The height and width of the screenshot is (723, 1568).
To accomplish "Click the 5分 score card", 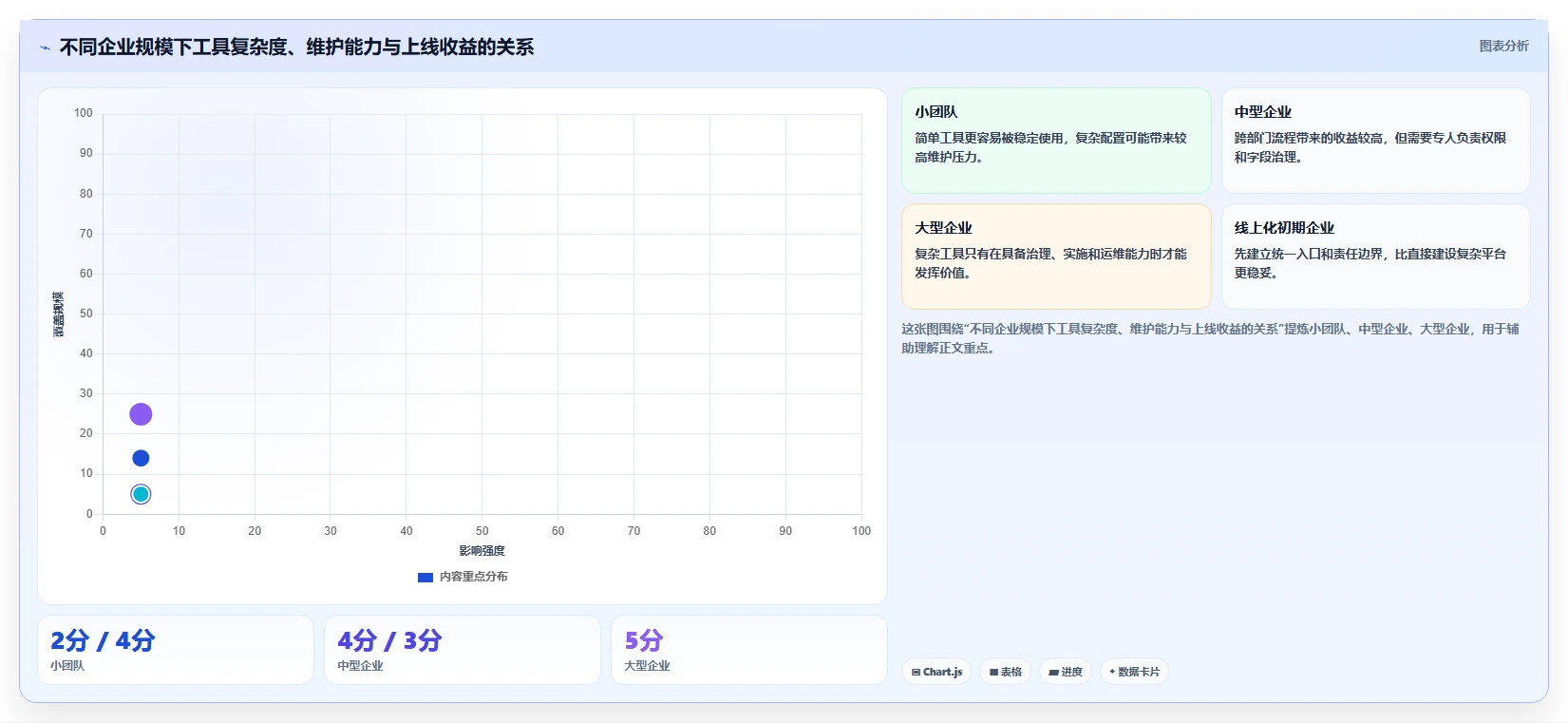I will tap(749, 650).
